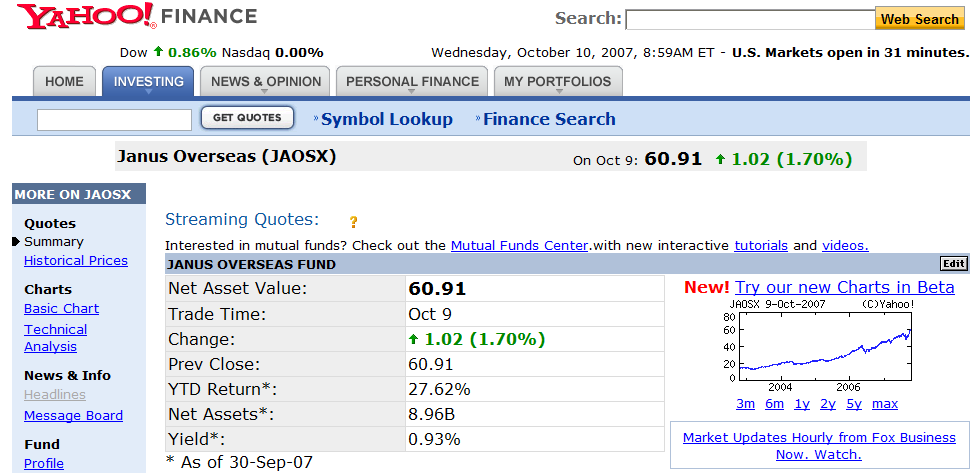Expand the Personal Finance tab arrow
The image size is (978, 473).
tap(412, 92)
